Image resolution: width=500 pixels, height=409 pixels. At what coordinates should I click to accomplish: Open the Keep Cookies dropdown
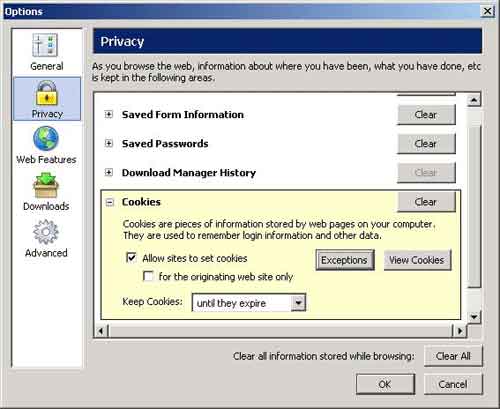click(x=298, y=303)
